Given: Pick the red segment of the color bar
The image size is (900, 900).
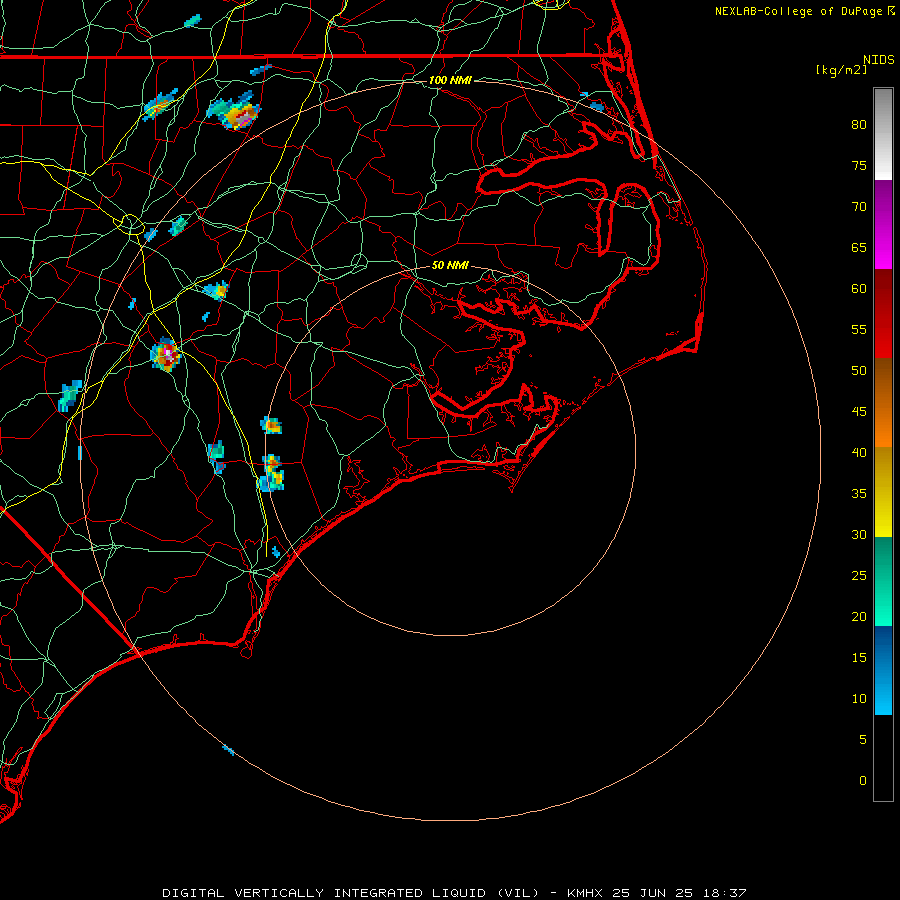Looking at the screenshot, I should (883, 314).
